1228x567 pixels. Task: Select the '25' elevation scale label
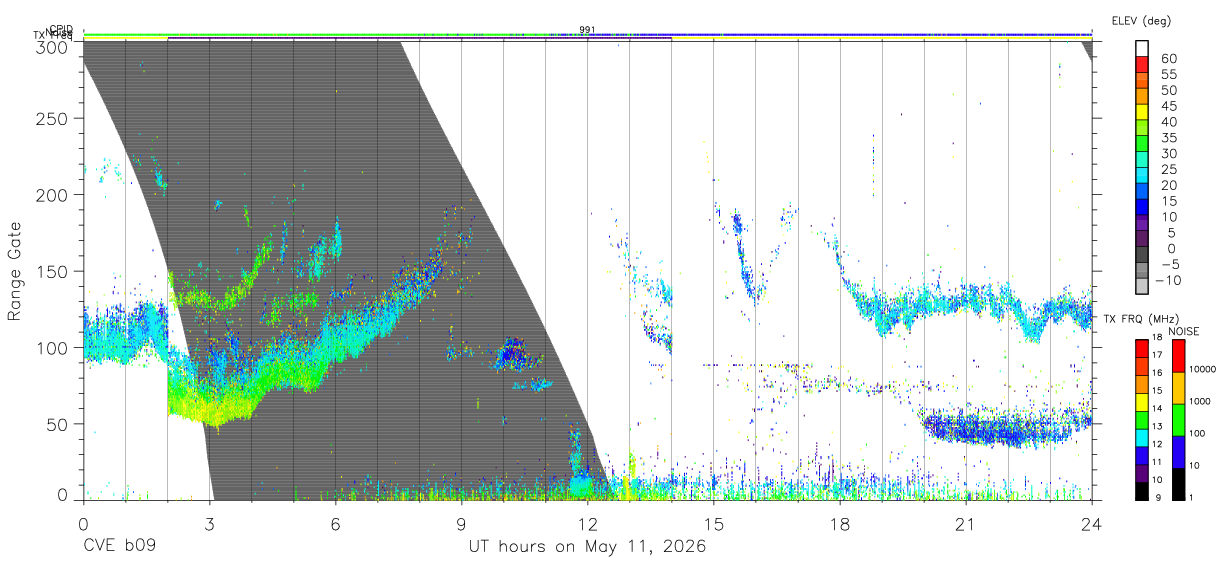click(1169, 169)
